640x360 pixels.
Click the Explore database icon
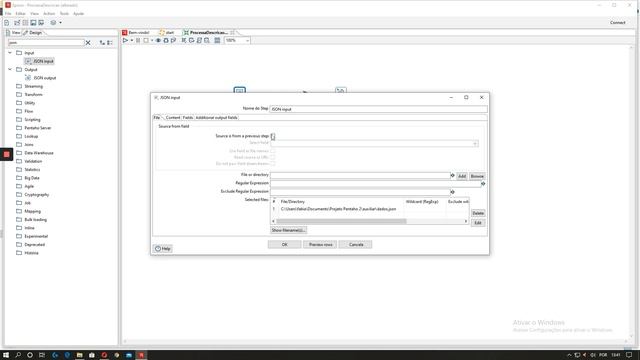[x=207, y=40]
